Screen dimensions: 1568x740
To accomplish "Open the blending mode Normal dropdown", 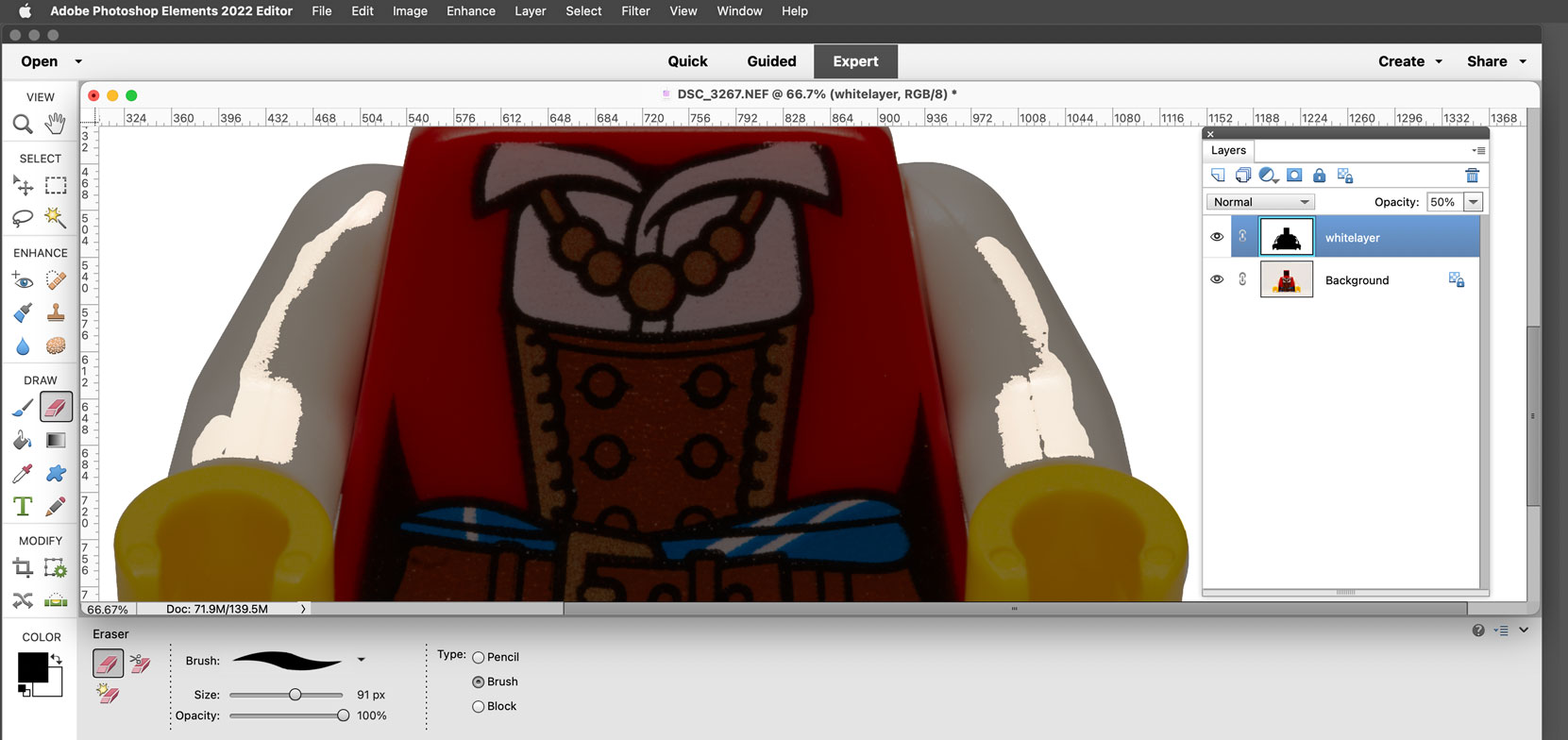I will tap(1260, 202).
